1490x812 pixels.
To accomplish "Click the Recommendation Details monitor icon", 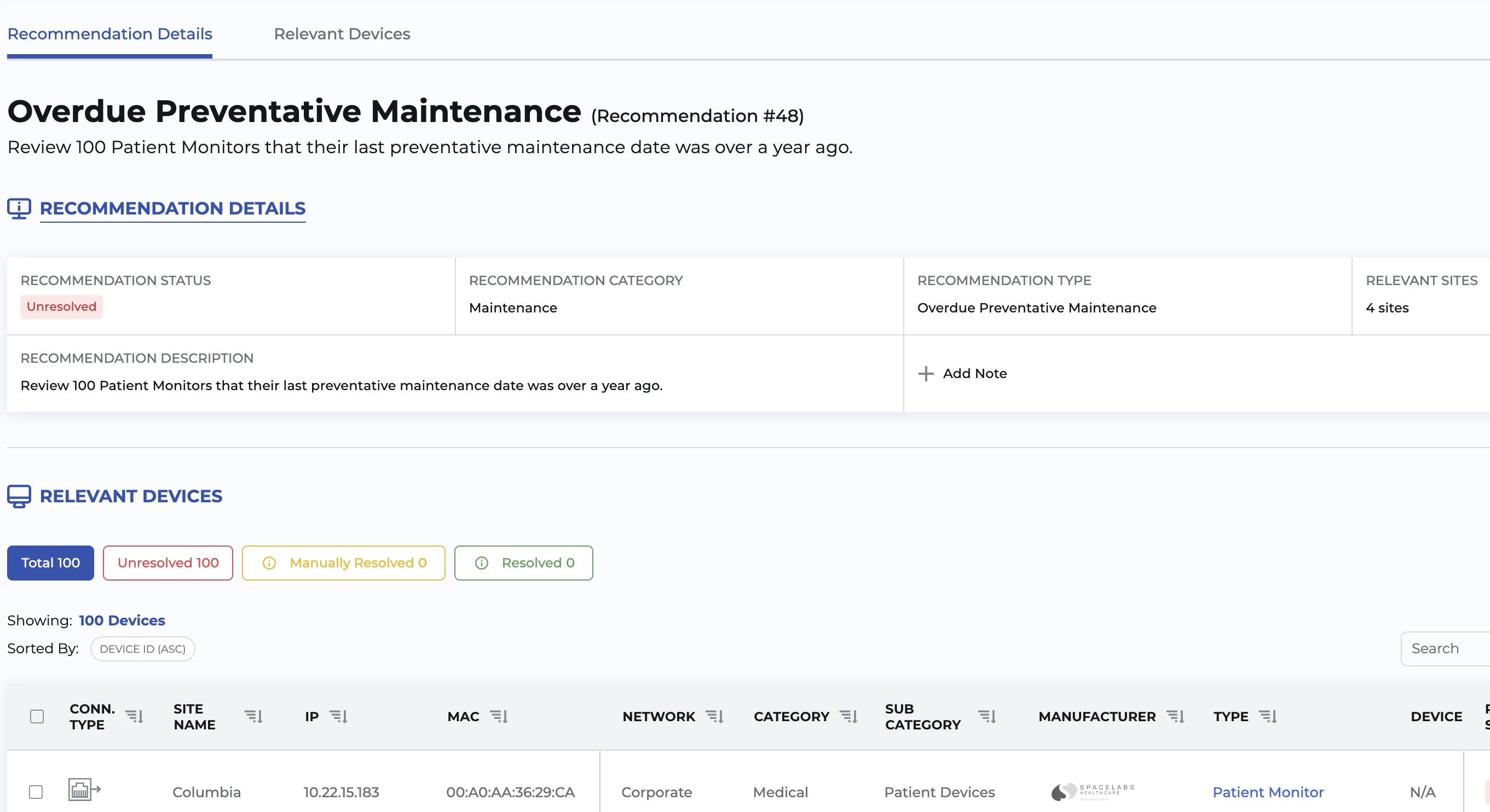I will (x=19, y=208).
